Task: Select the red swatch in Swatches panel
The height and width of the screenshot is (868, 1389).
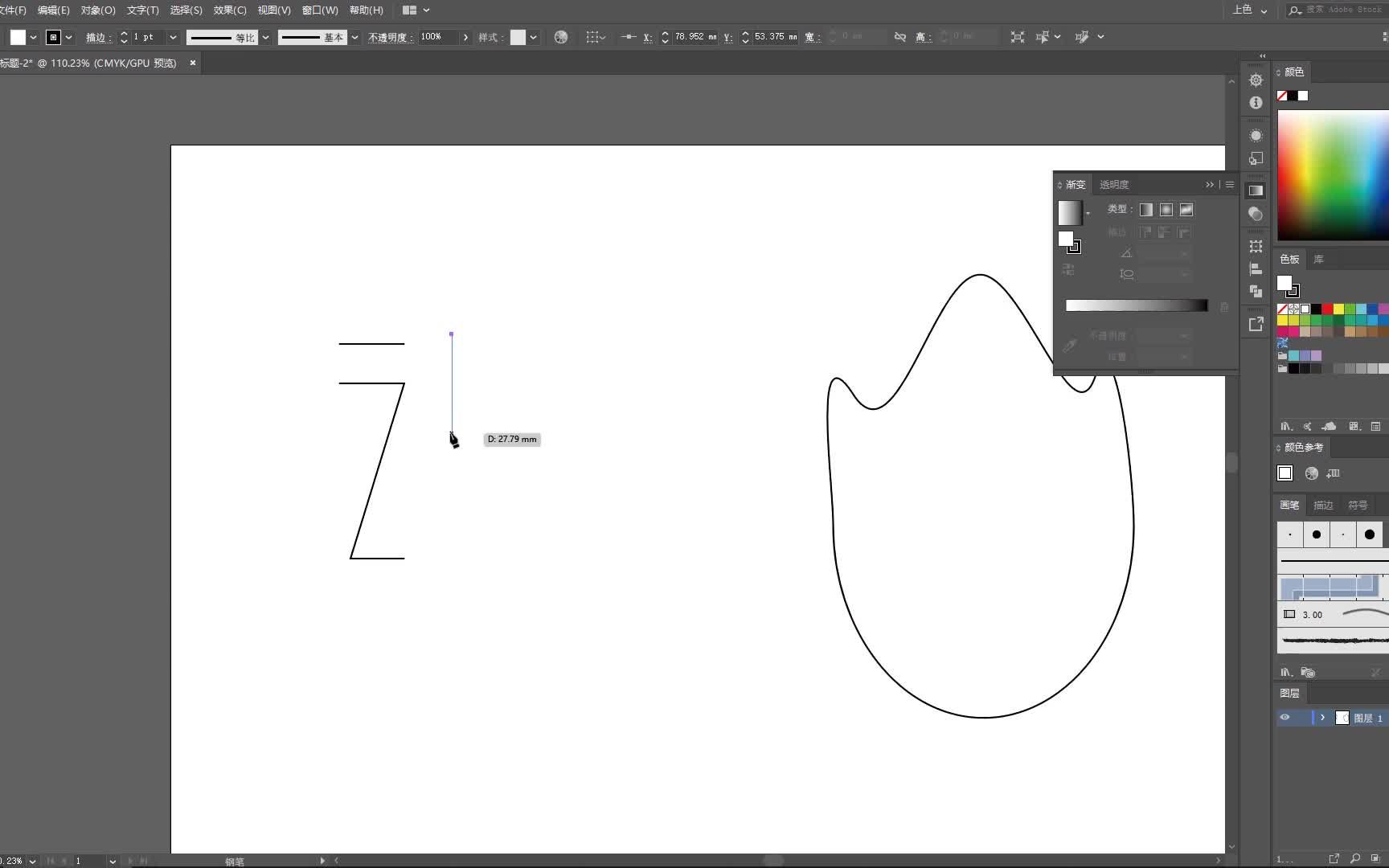Action: pyautogui.click(x=1327, y=309)
